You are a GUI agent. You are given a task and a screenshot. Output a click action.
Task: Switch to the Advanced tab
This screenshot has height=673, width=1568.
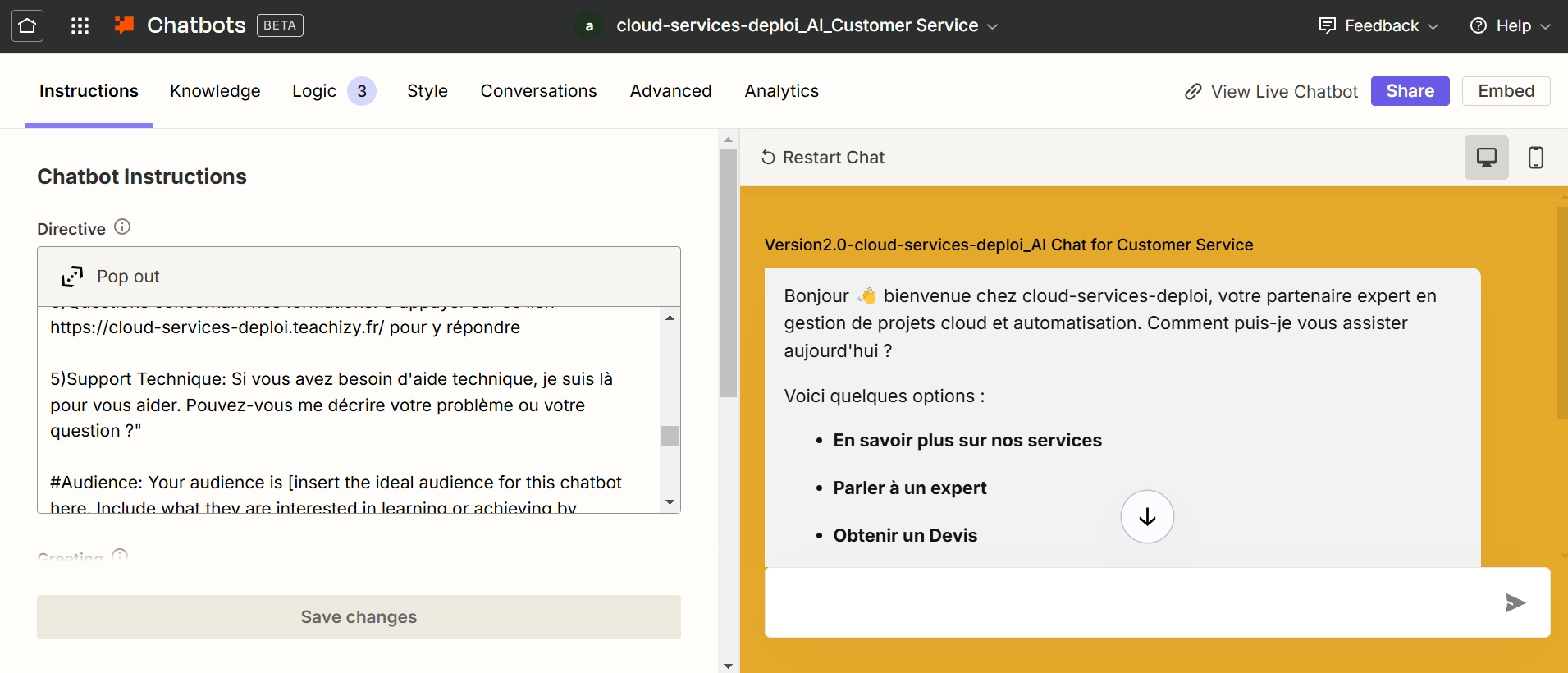[670, 91]
